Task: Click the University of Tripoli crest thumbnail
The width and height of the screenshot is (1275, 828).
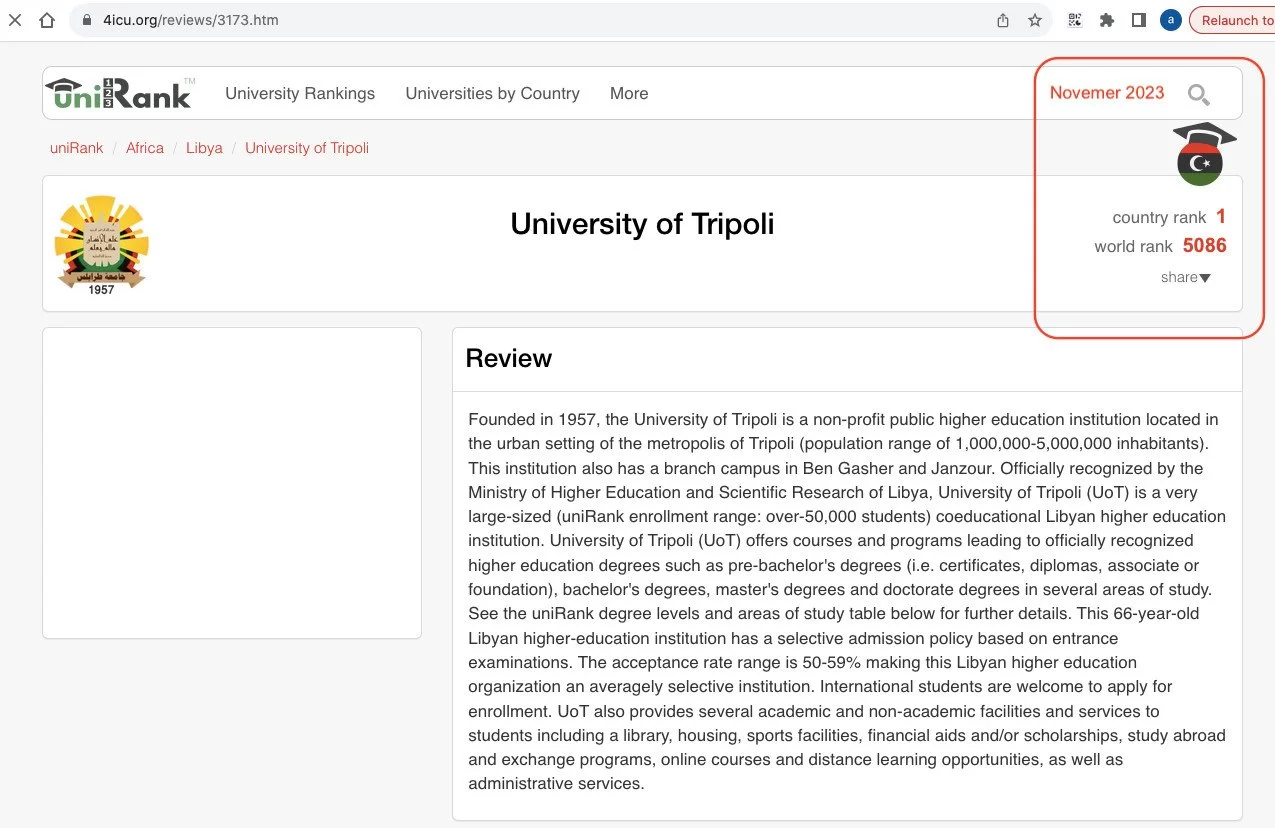Action: tap(101, 245)
